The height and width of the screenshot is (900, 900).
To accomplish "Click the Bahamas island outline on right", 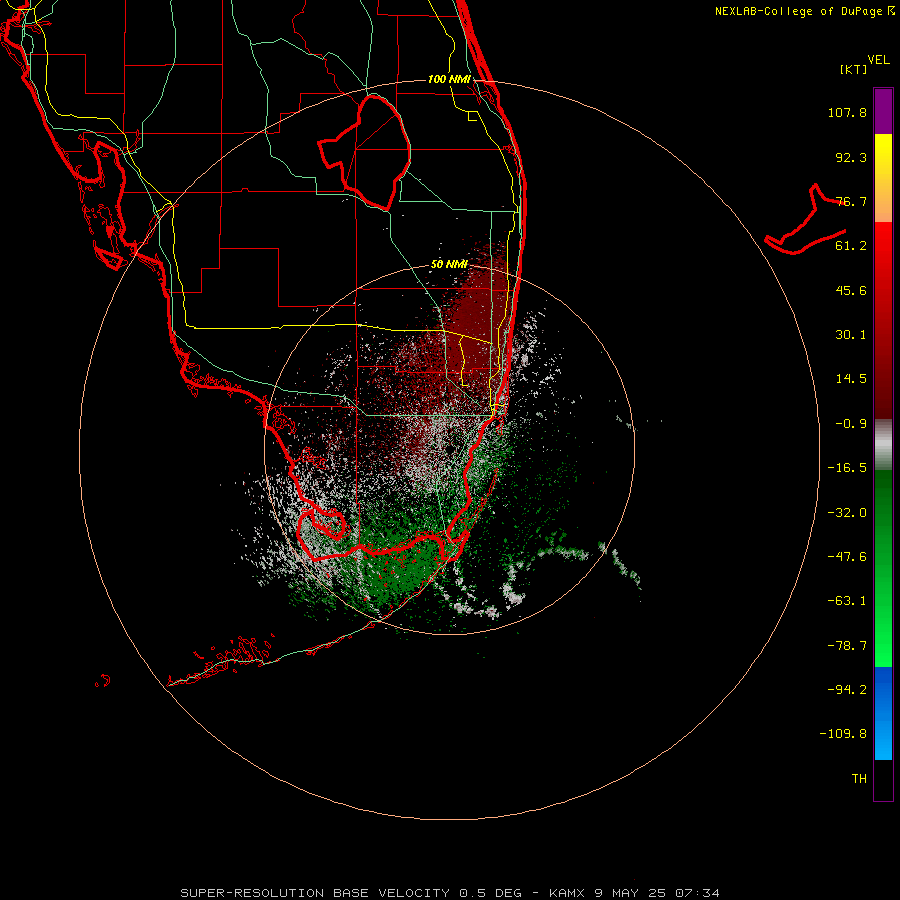I will (x=805, y=220).
